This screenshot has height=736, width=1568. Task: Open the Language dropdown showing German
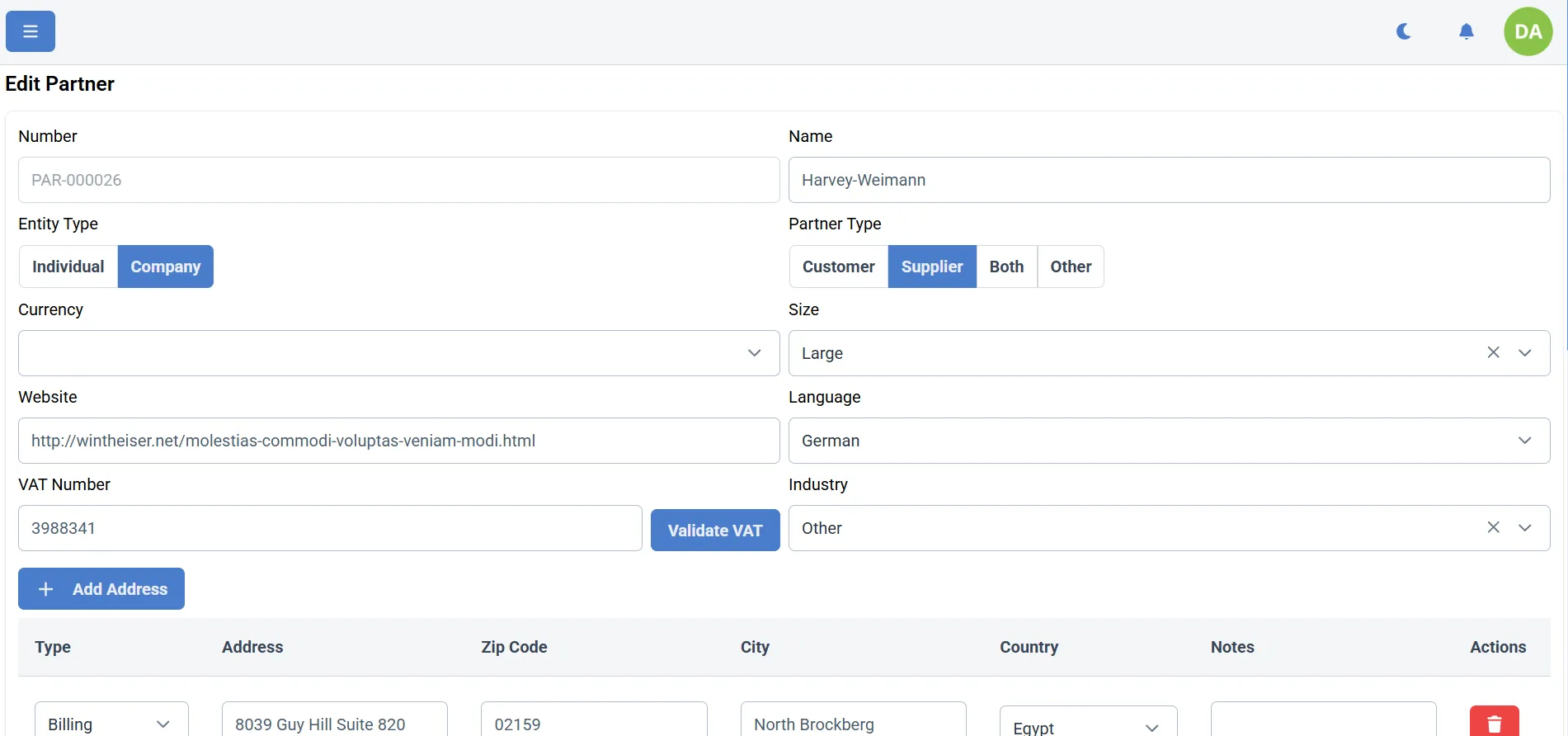click(1169, 441)
